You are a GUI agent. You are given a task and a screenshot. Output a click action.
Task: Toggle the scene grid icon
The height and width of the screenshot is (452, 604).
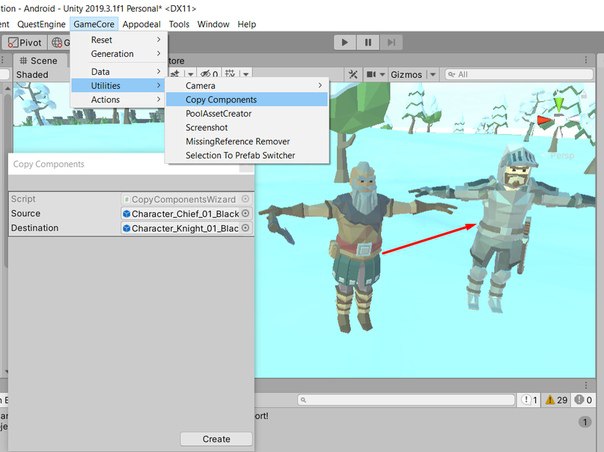(x=230, y=73)
